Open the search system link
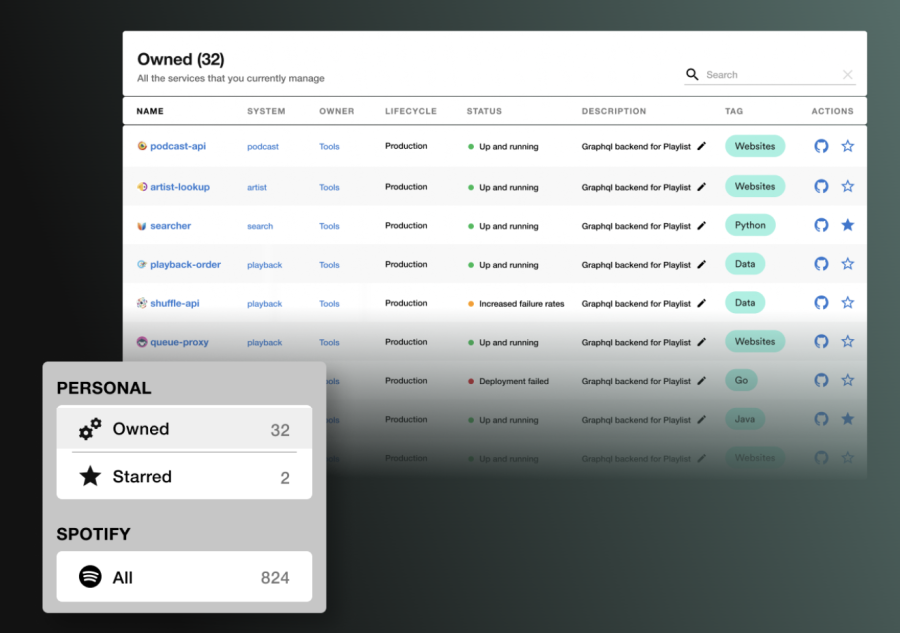This screenshot has width=900, height=633. point(260,226)
